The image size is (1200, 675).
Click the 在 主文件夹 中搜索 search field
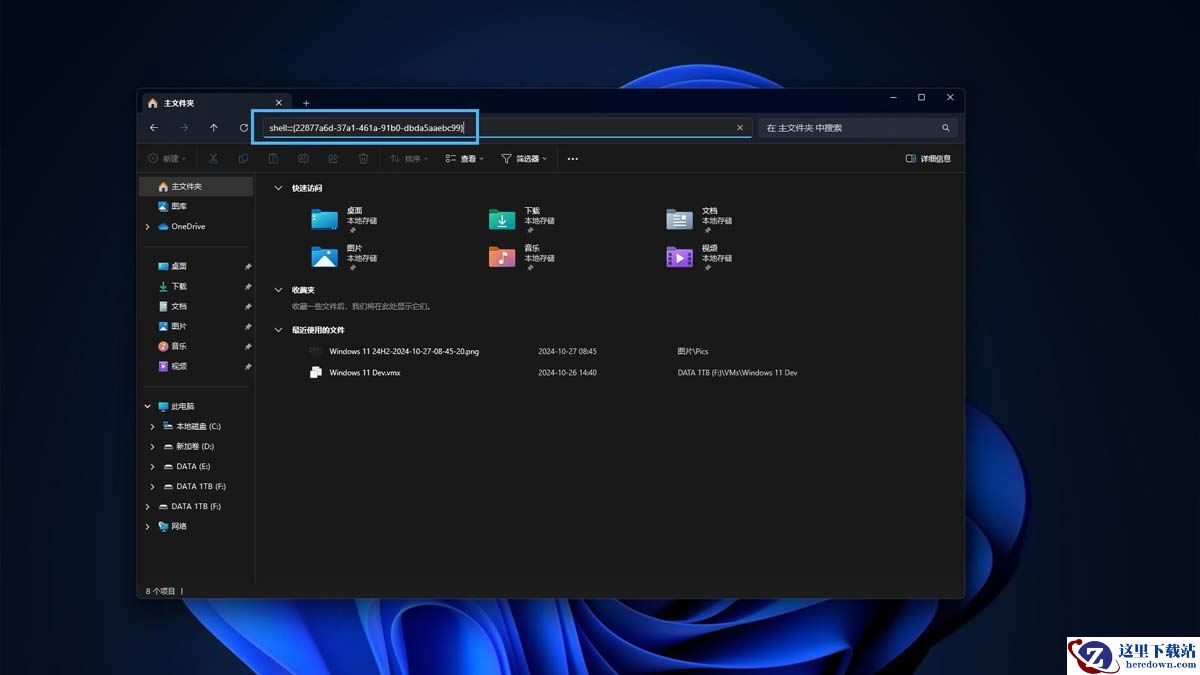(857, 128)
